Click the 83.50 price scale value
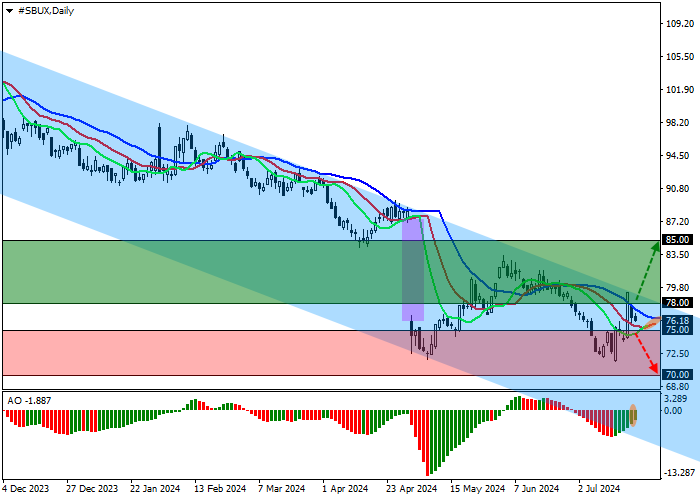This screenshot has height=500, width=700. [680, 254]
